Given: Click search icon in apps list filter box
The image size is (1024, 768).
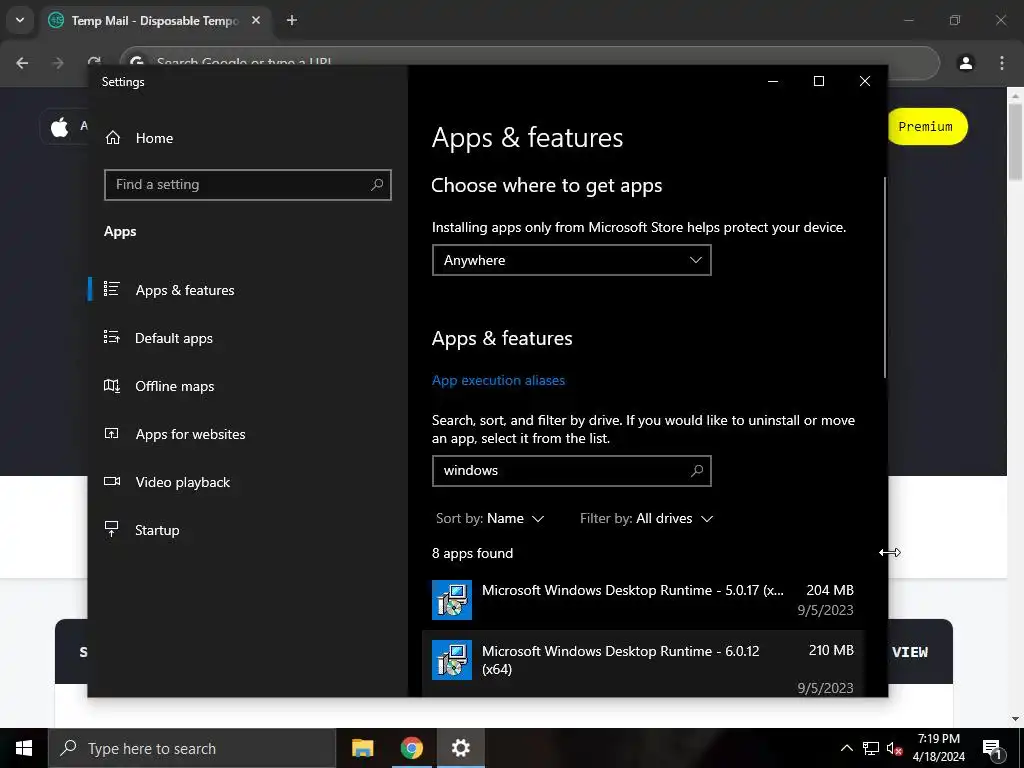Looking at the screenshot, I should [x=697, y=471].
